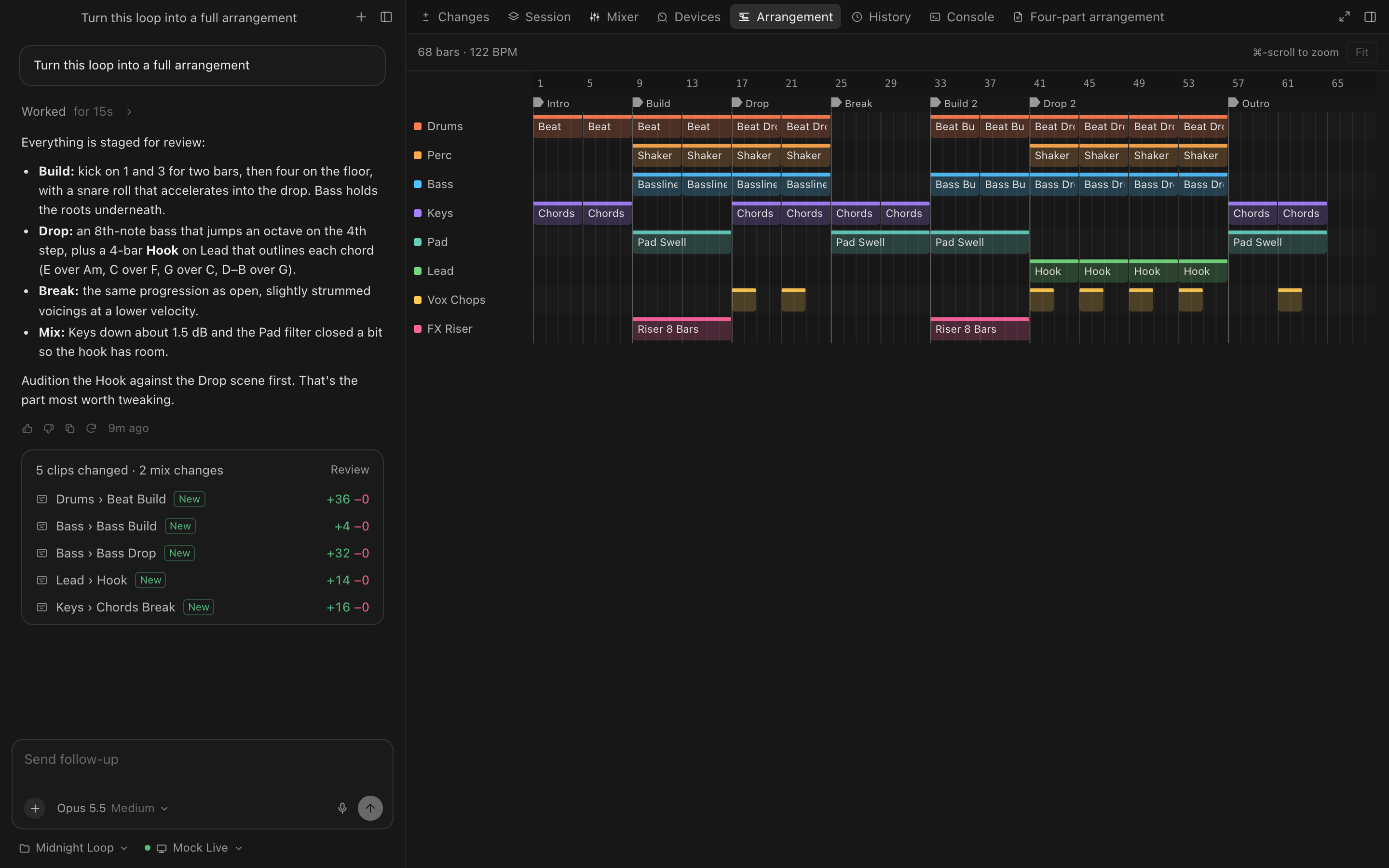Open the Drums › Beat Build change
Viewport: 1389px width, 868px height.
(203, 499)
